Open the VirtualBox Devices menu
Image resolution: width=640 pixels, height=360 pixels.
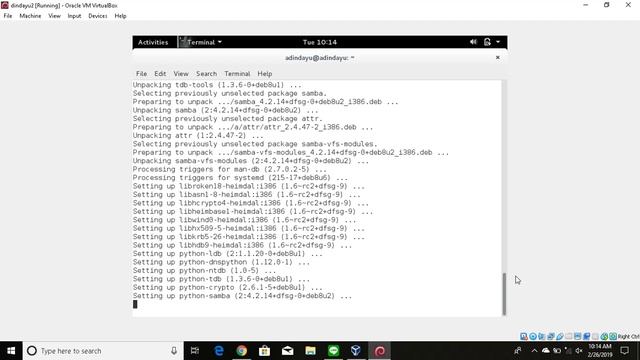pyautogui.click(x=98, y=16)
